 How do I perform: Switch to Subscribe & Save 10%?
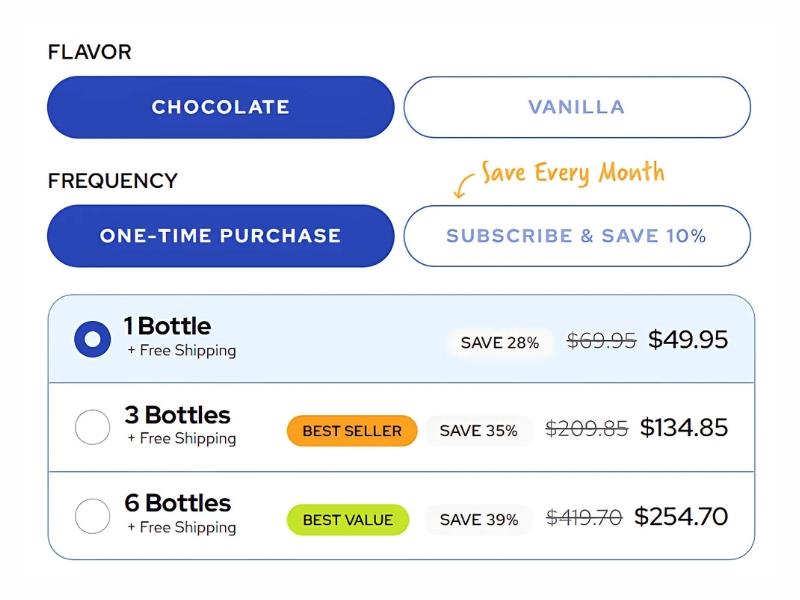tap(576, 236)
